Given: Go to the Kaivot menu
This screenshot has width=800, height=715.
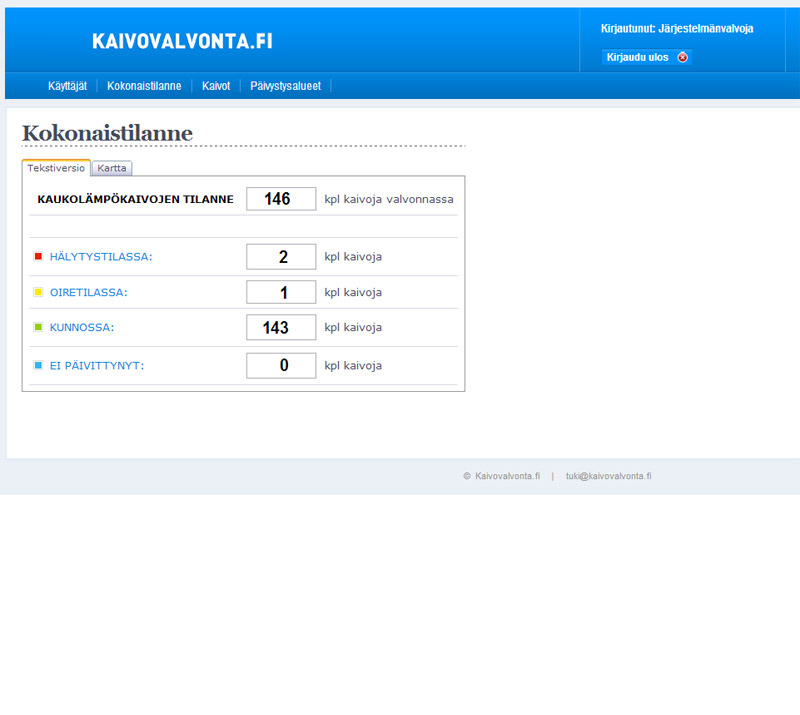Looking at the screenshot, I should (x=216, y=86).
